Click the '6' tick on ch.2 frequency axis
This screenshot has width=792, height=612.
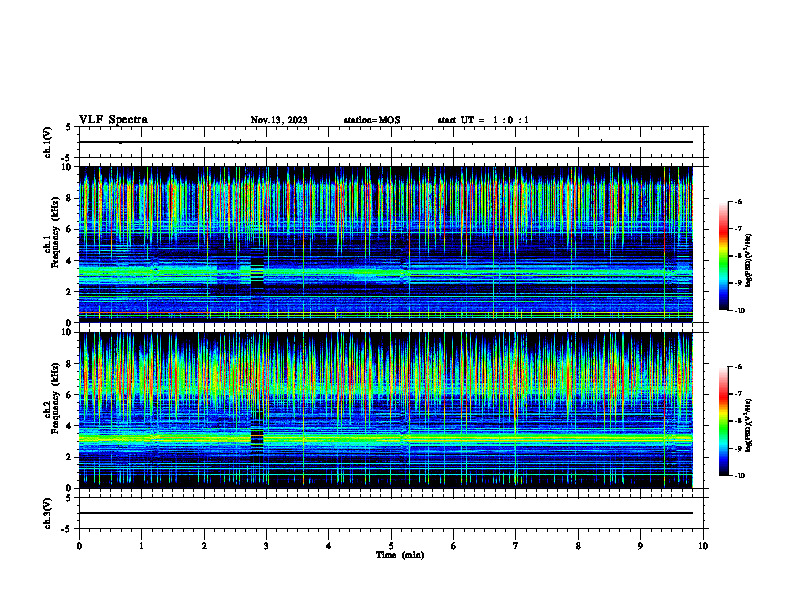[71, 395]
